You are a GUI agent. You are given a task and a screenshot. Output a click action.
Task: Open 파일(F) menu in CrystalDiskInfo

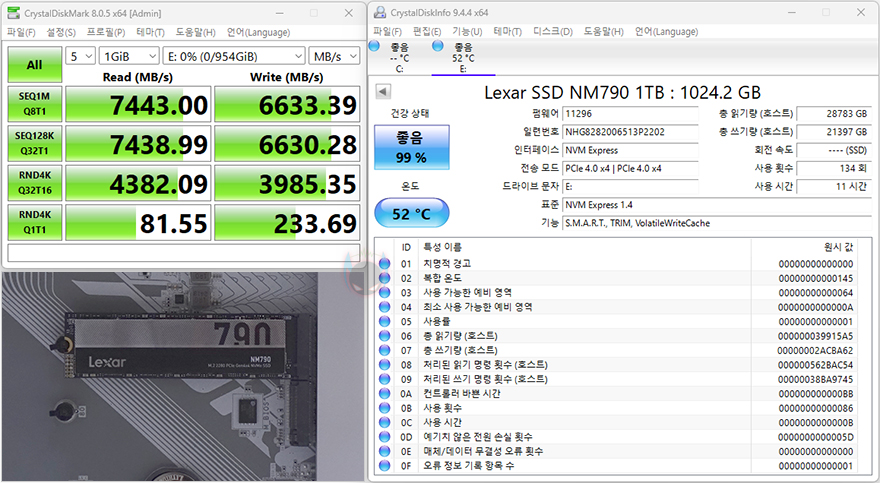pyautogui.click(x=388, y=31)
